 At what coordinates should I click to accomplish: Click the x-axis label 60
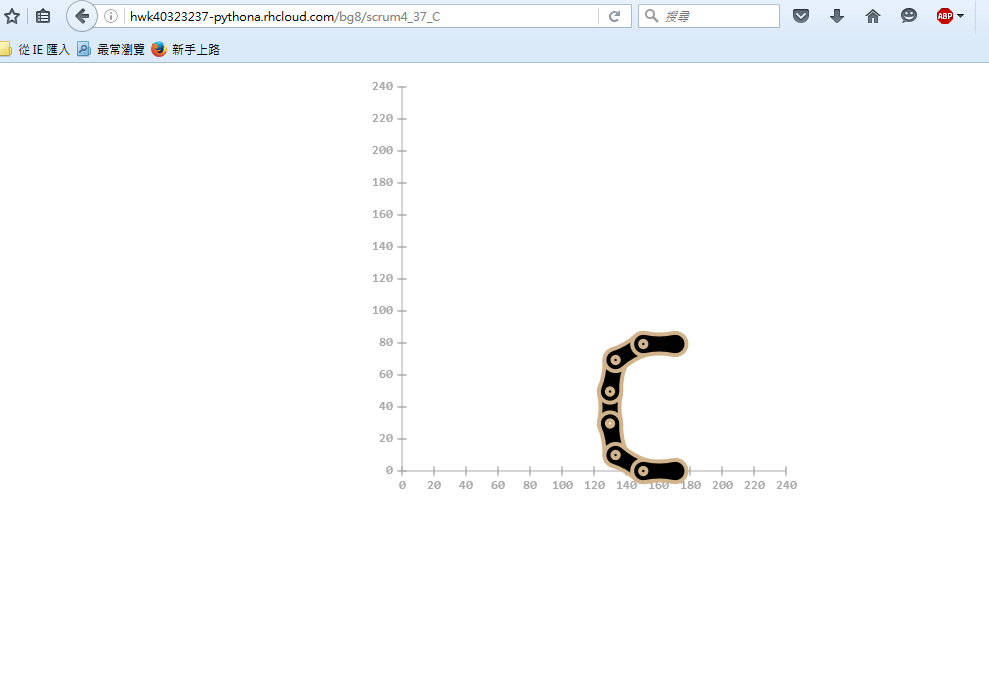[498, 485]
